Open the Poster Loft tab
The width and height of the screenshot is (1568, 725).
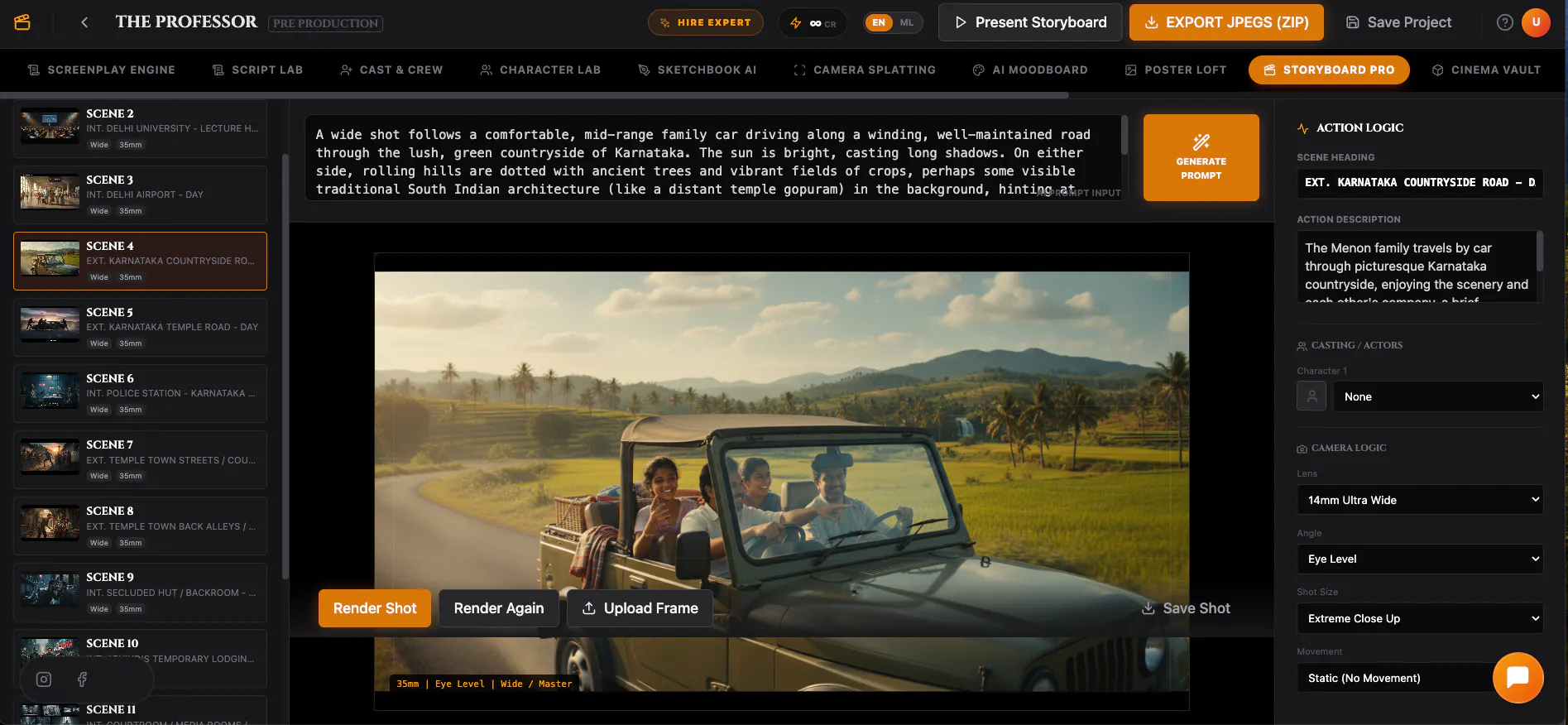click(x=1176, y=70)
